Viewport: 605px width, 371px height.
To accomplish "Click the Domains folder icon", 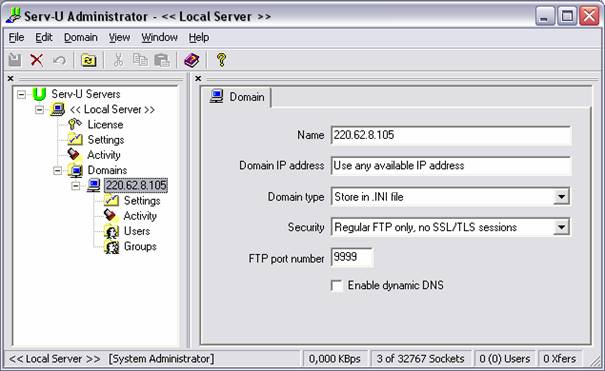I will coord(75,170).
